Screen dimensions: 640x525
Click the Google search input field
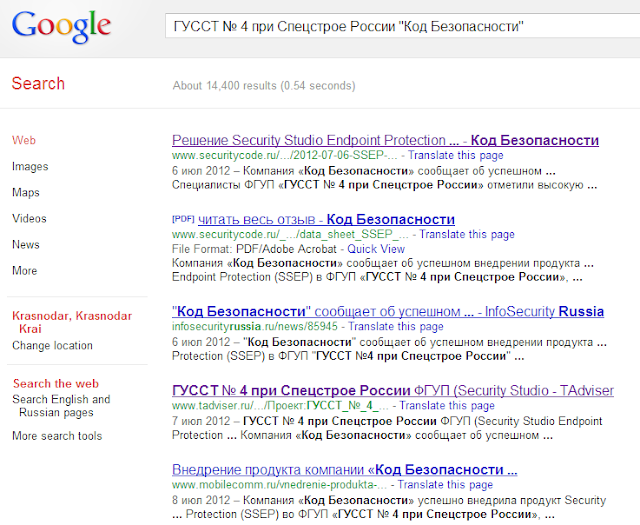402,26
